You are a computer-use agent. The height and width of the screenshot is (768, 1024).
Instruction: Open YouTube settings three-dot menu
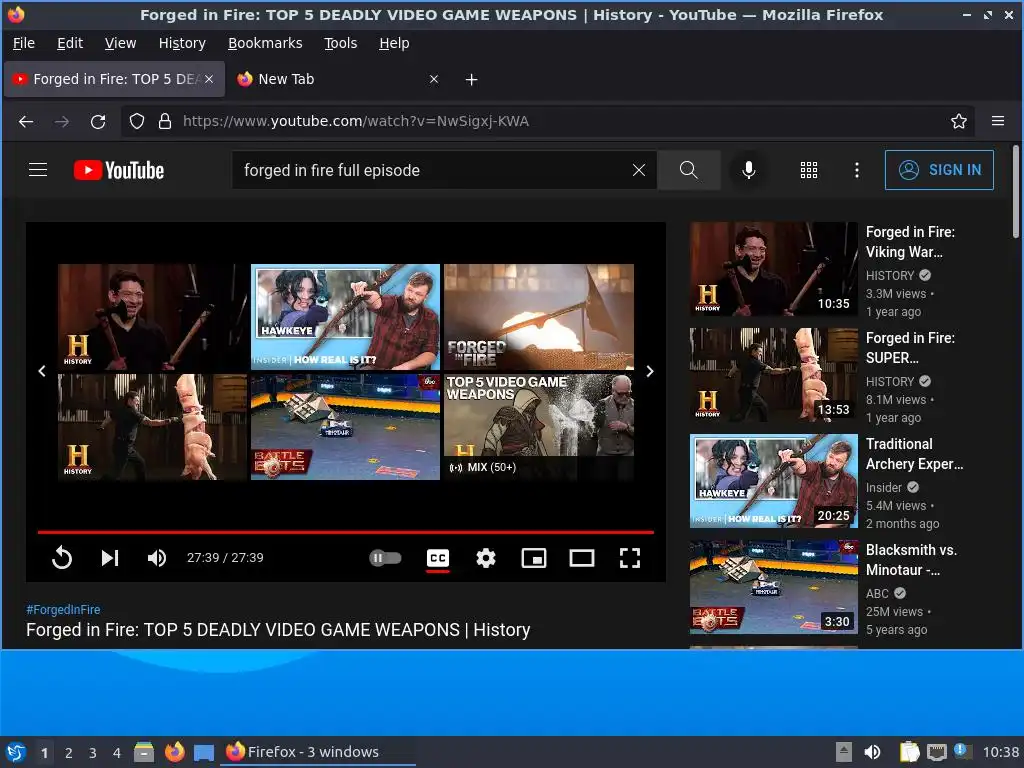(x=856, y=170)
